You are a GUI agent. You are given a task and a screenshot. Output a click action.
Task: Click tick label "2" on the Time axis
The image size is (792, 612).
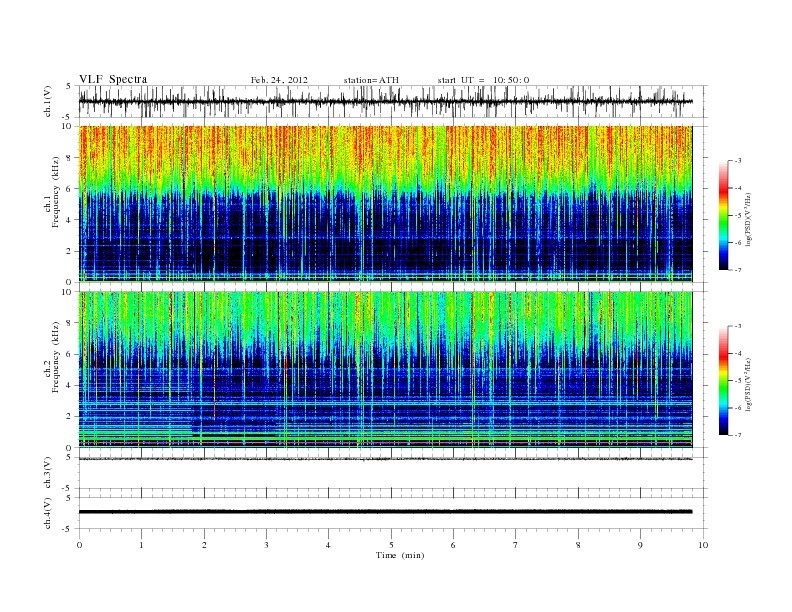tap(204, 545)
